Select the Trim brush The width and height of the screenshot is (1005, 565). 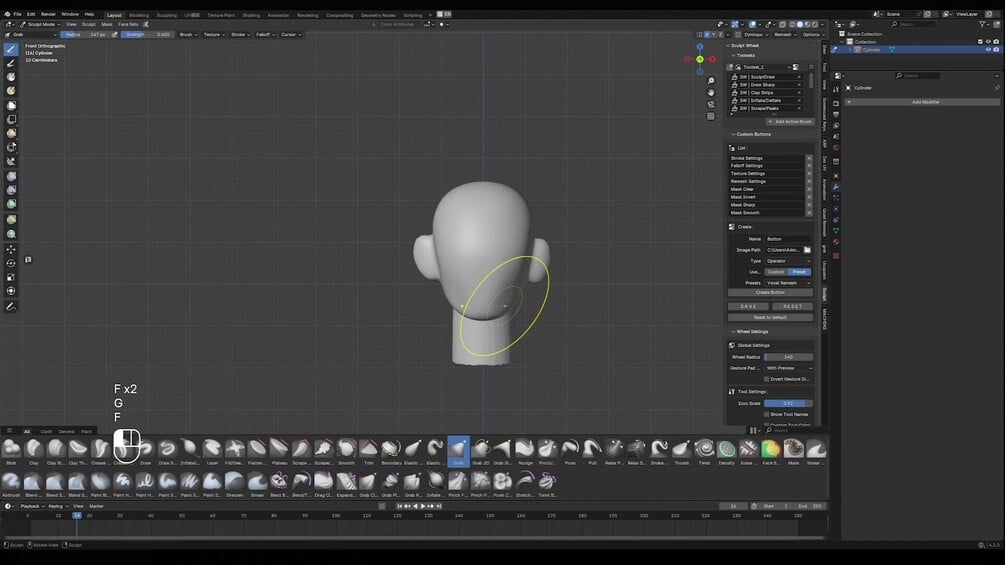369,451
